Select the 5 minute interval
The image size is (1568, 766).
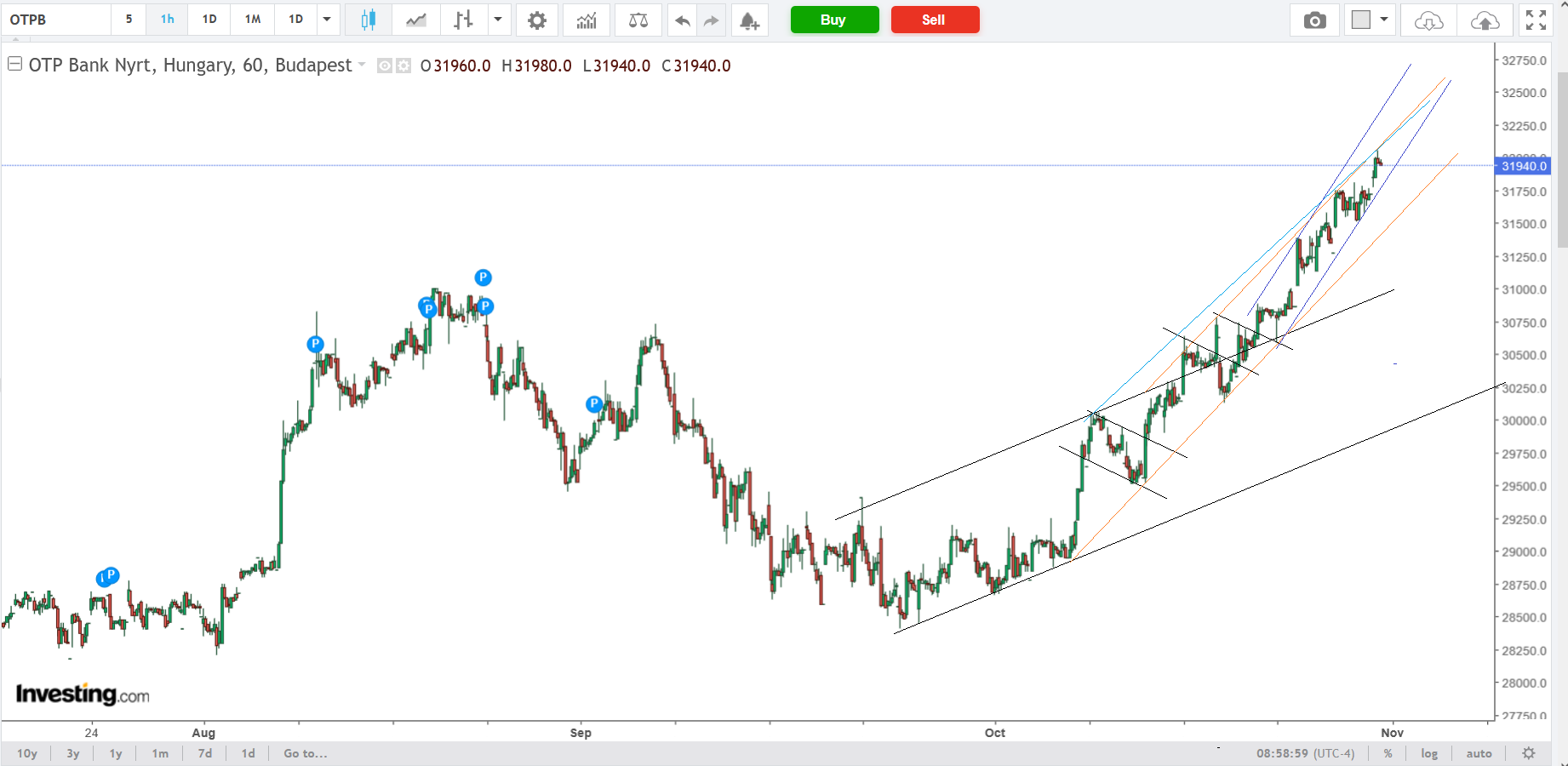(x=129, y=20)
